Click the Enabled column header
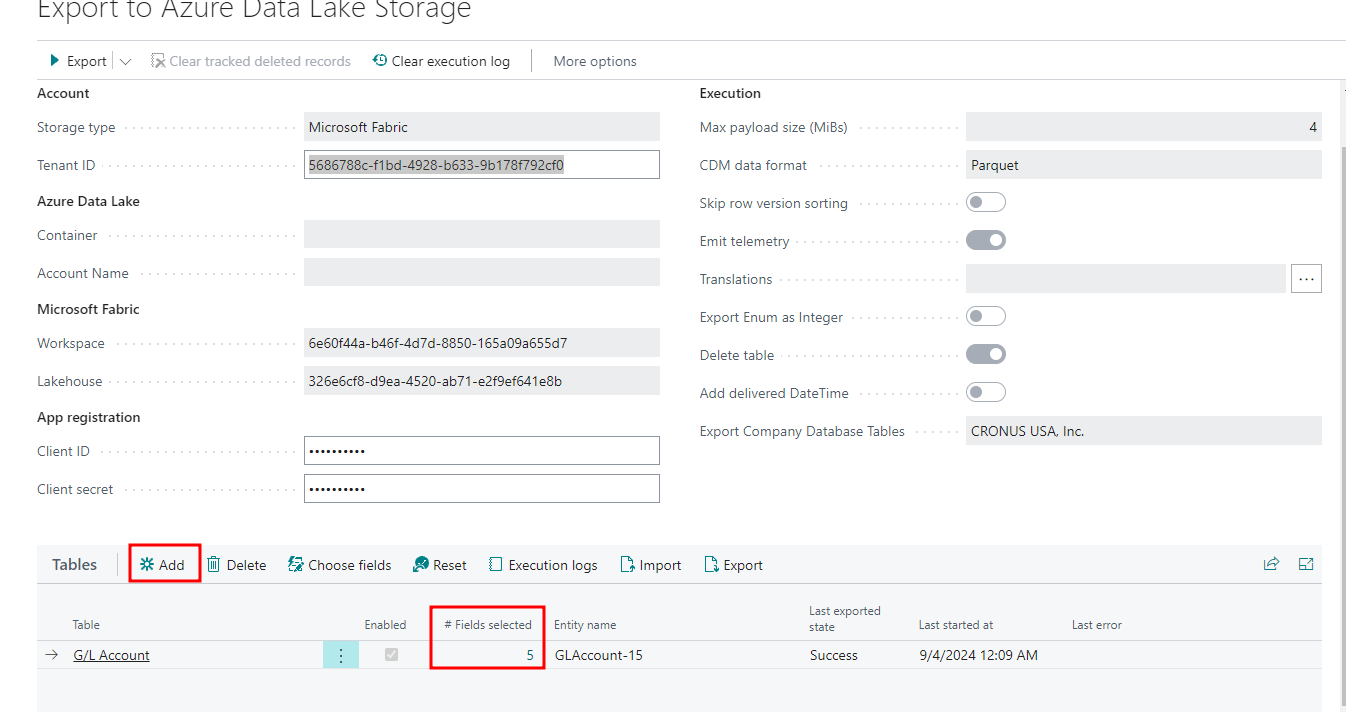Screen dimensions: 1346x712 click(385, 625)
